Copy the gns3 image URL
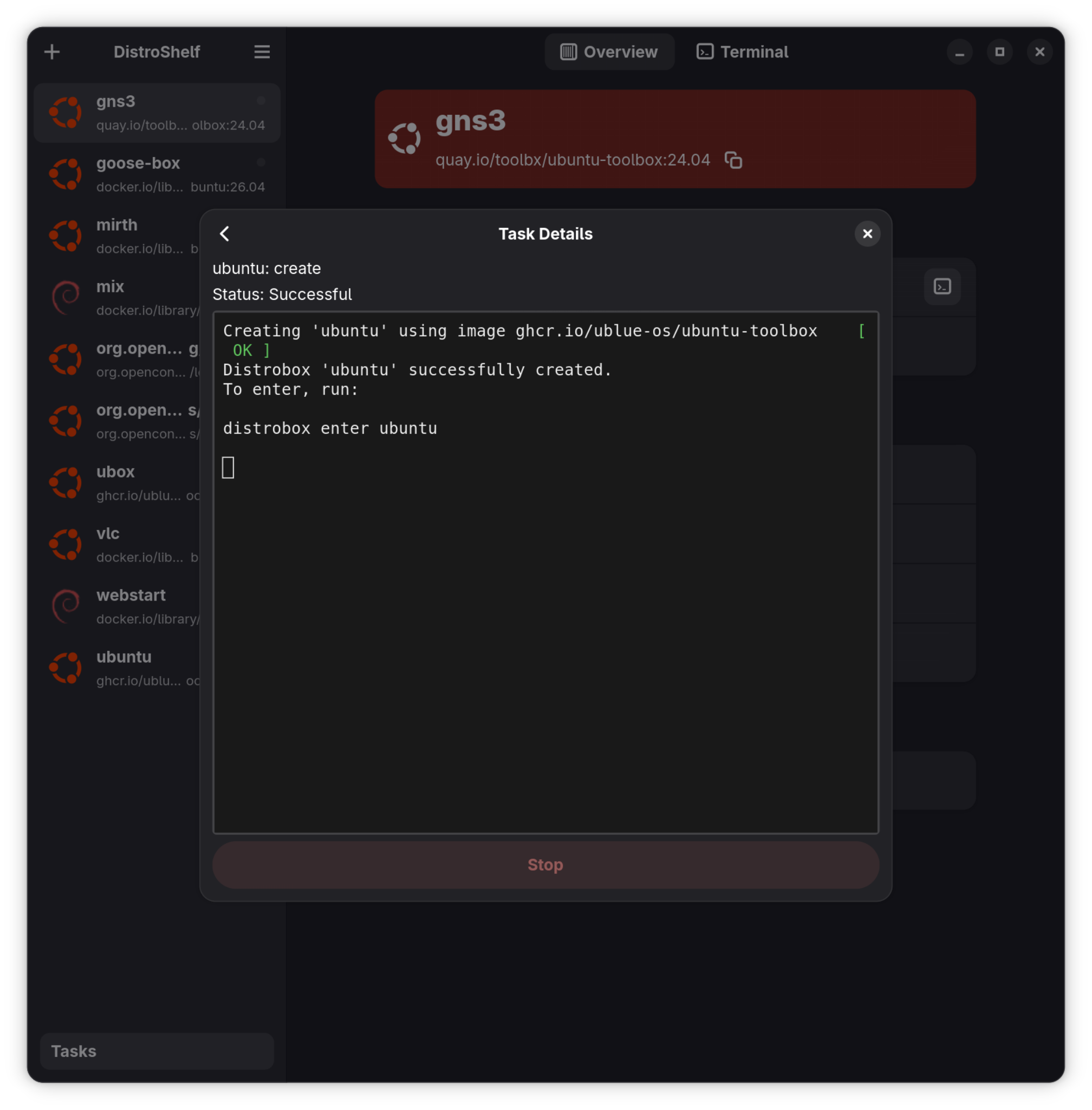This screenshot has height=1110, width=1092. pos(733,160)
